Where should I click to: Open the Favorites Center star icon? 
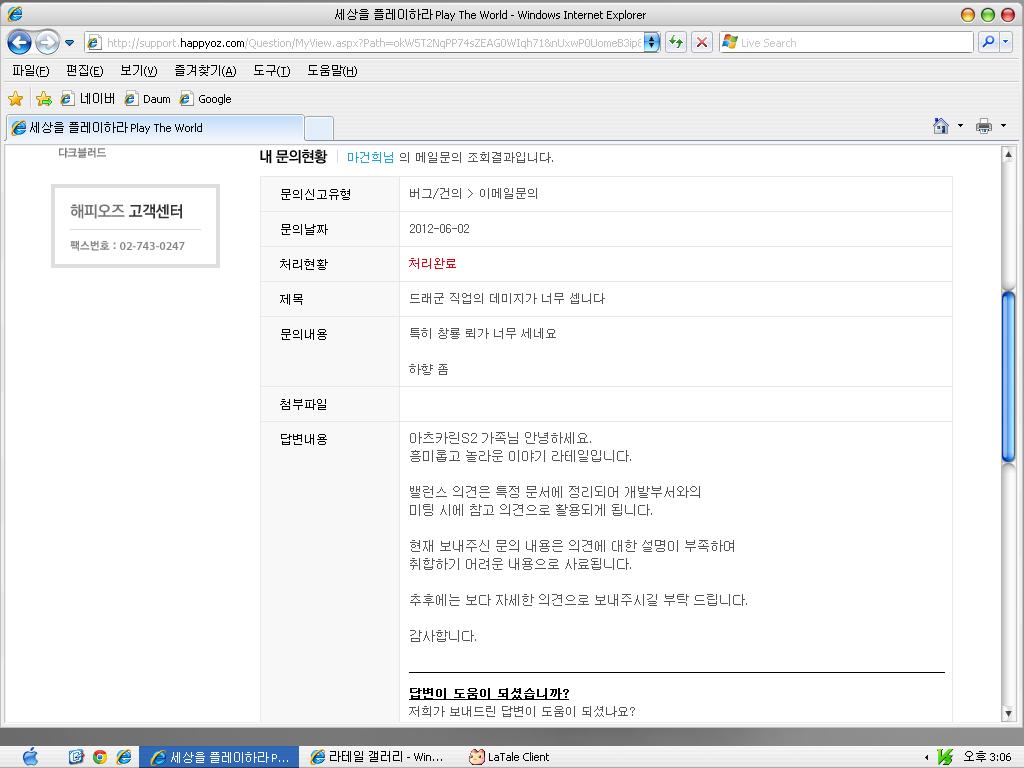(x=15, y=99)
